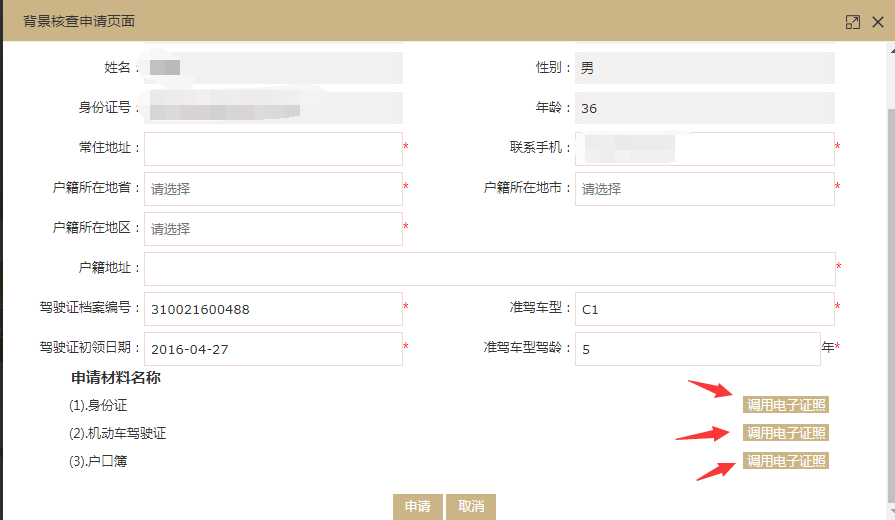Click the 驾驶证档案编号 field

[x=273, y=309]
